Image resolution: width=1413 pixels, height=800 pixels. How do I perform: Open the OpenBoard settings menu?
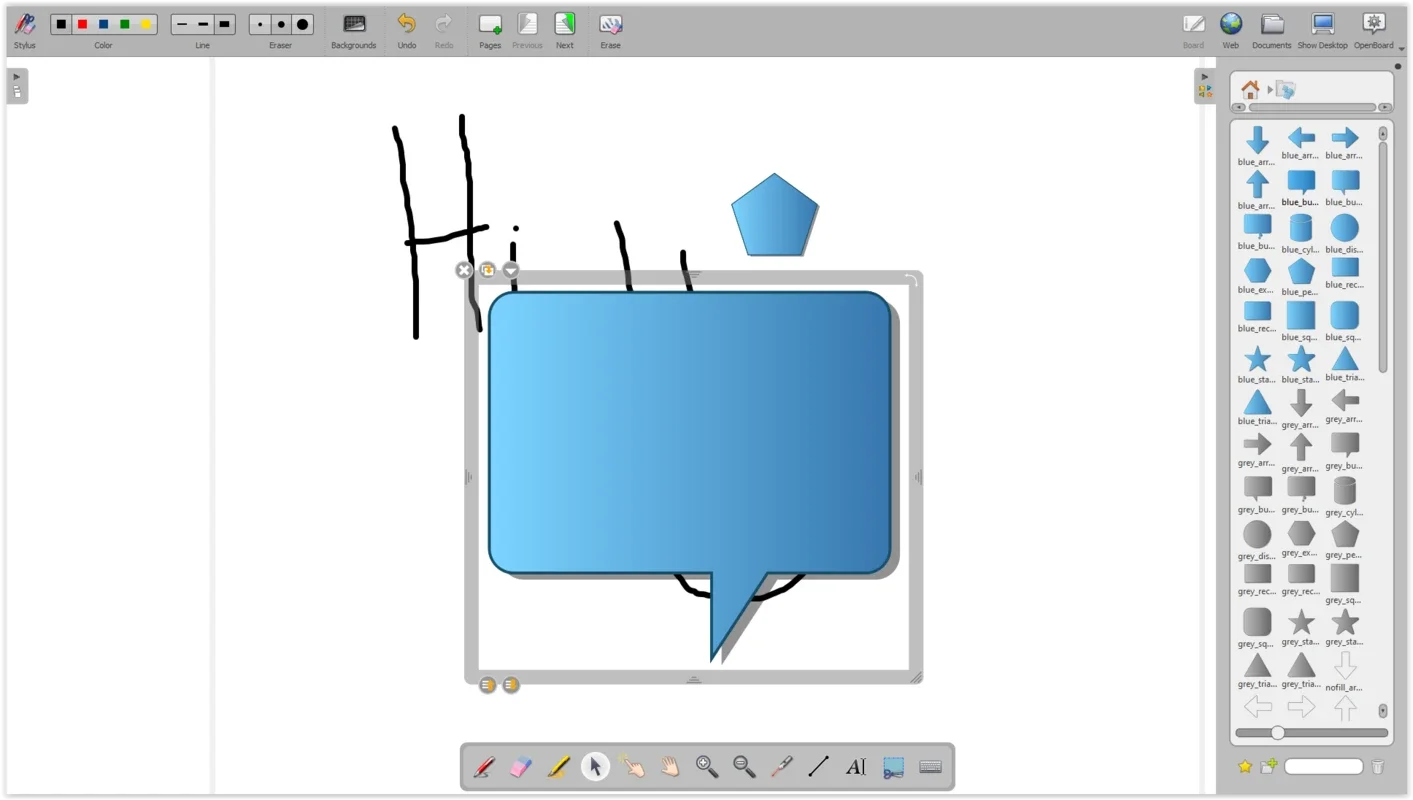(x=1373, y=29)
